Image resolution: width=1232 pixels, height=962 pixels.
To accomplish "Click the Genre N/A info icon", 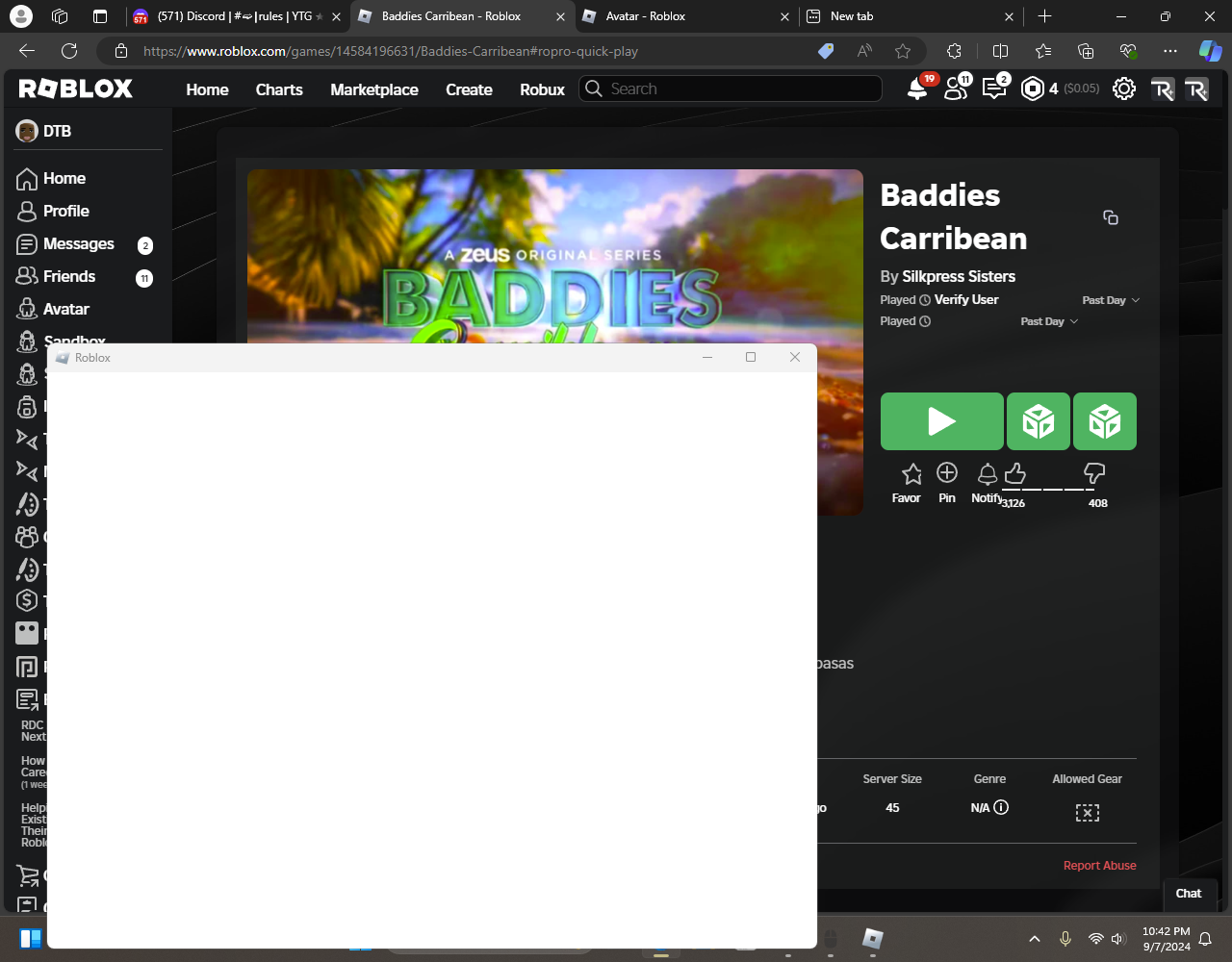I will [1001, 807].
